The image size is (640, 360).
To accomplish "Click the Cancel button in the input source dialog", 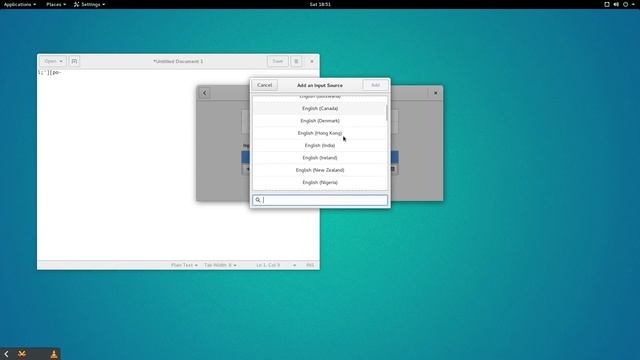I will [x=264, y=85].
